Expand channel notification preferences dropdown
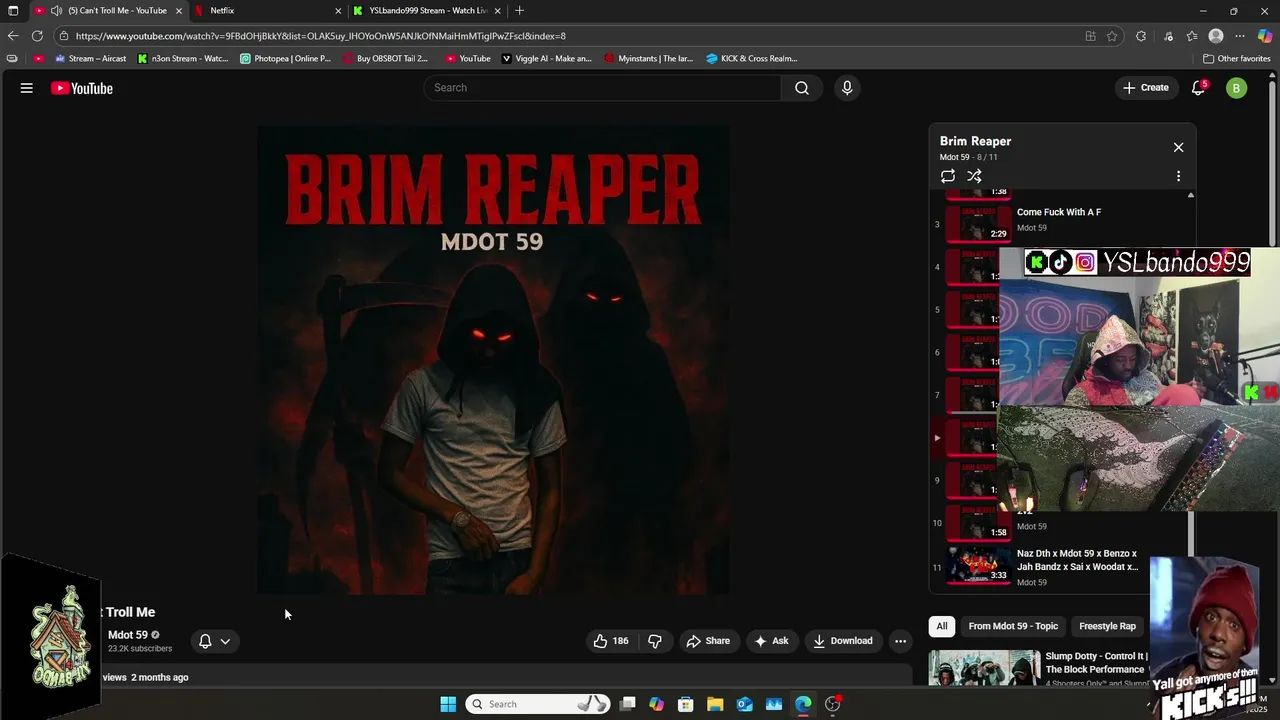The image size is (1280, 720). [225, 641]
